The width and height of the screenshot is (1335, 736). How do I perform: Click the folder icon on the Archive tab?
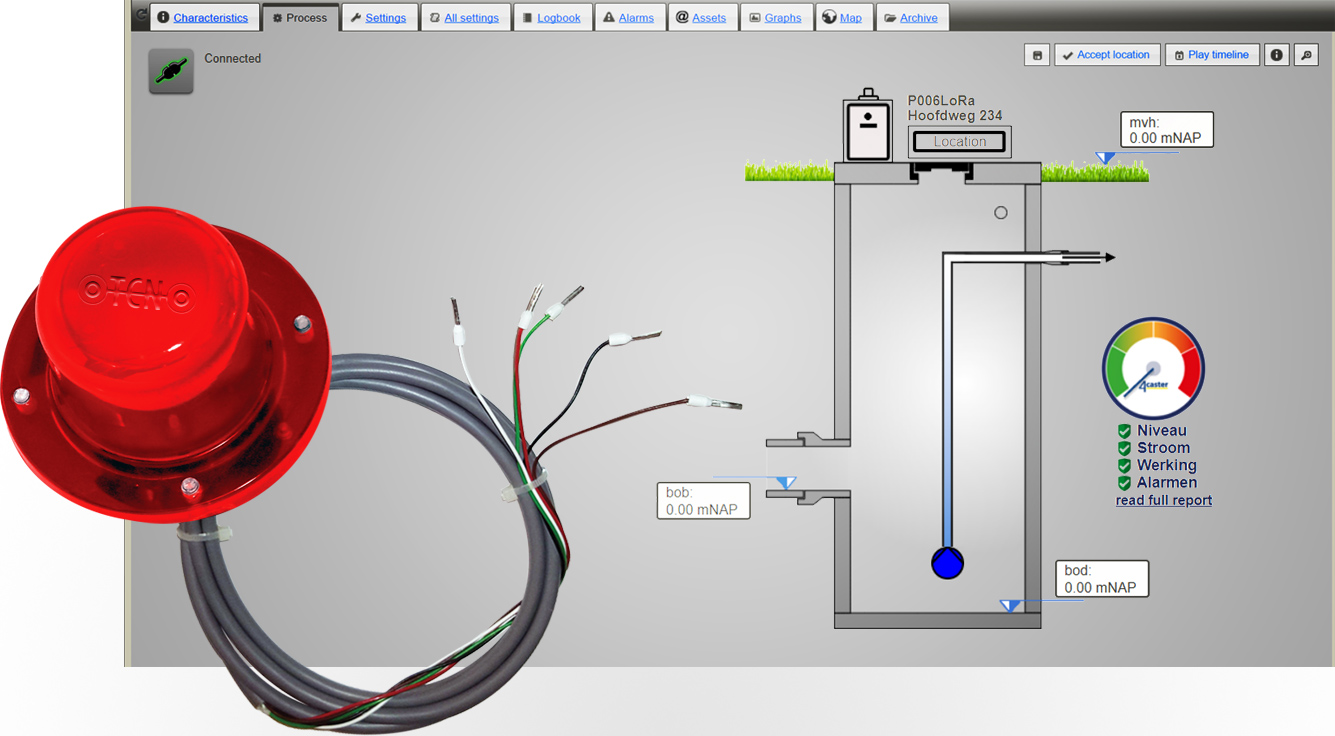point(887,17)
